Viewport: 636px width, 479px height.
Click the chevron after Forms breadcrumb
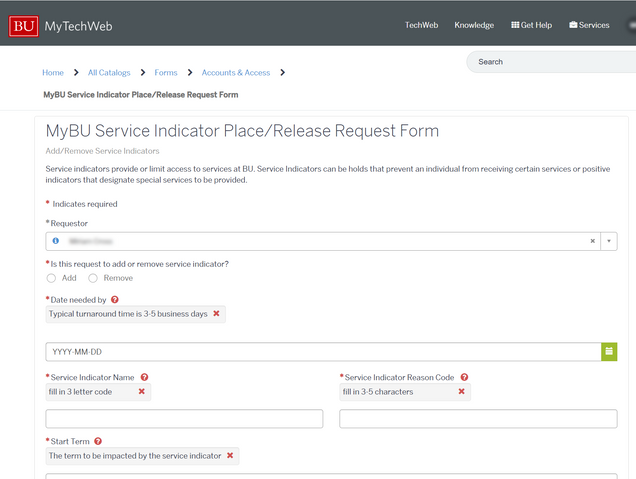tap(190, 73)
